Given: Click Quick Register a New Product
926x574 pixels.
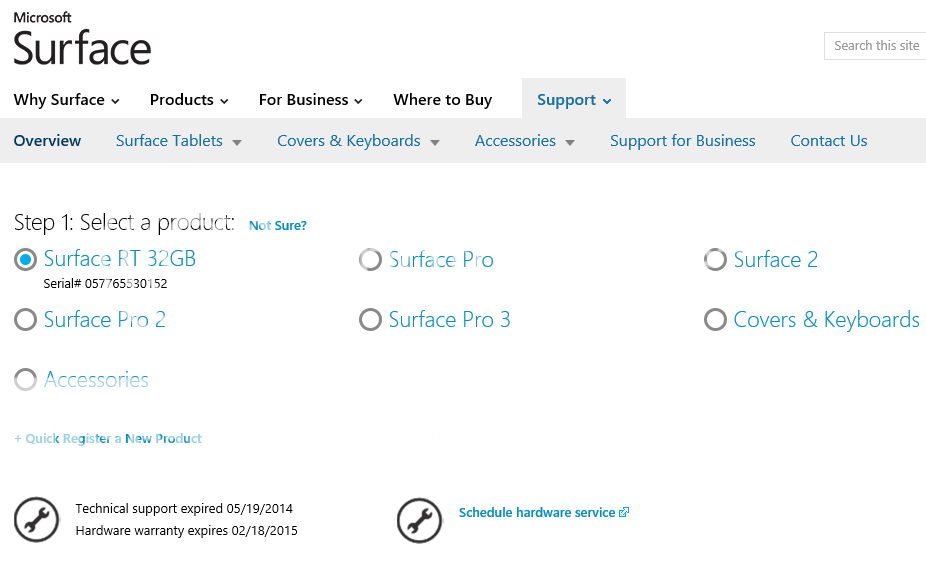Looking at the screenshot, I should click(108, 439).
